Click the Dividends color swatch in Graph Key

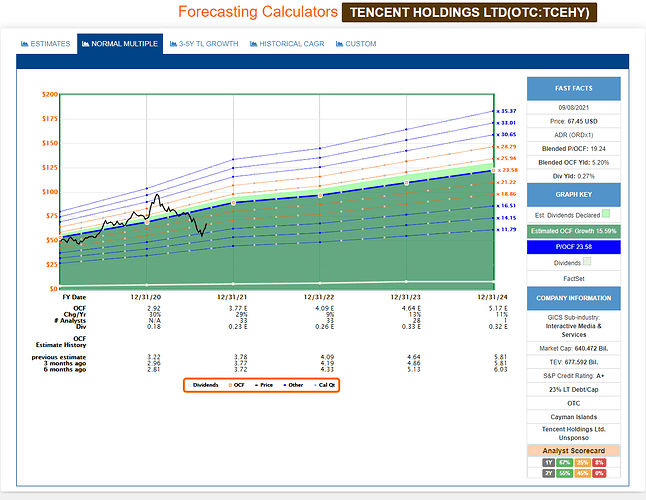(587, 262)
